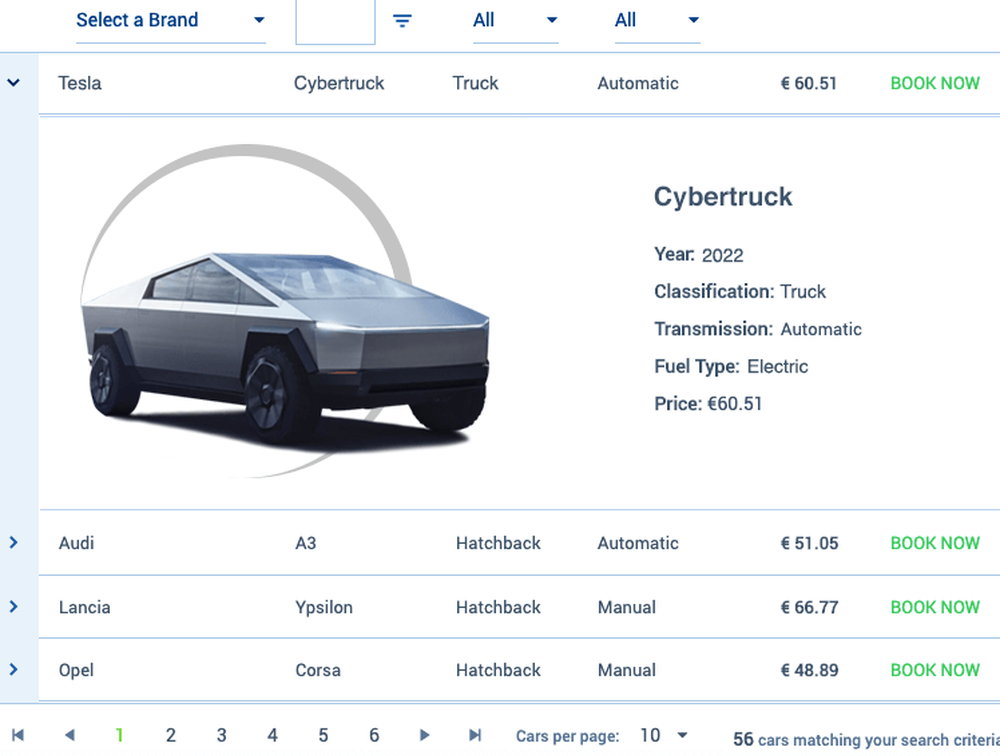Viewport: 1000px width, 756px height.
Task: Click the filter lines icon
Action: tap(402, 21)
